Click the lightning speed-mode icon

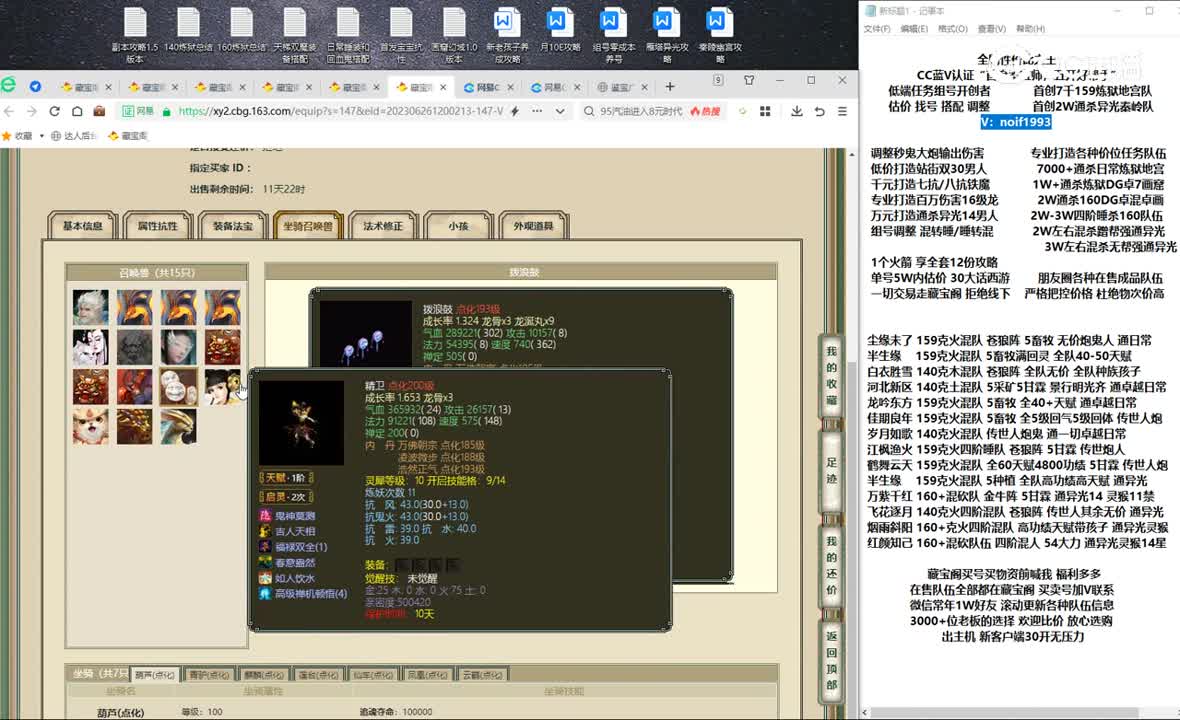[x=515, y=111]
